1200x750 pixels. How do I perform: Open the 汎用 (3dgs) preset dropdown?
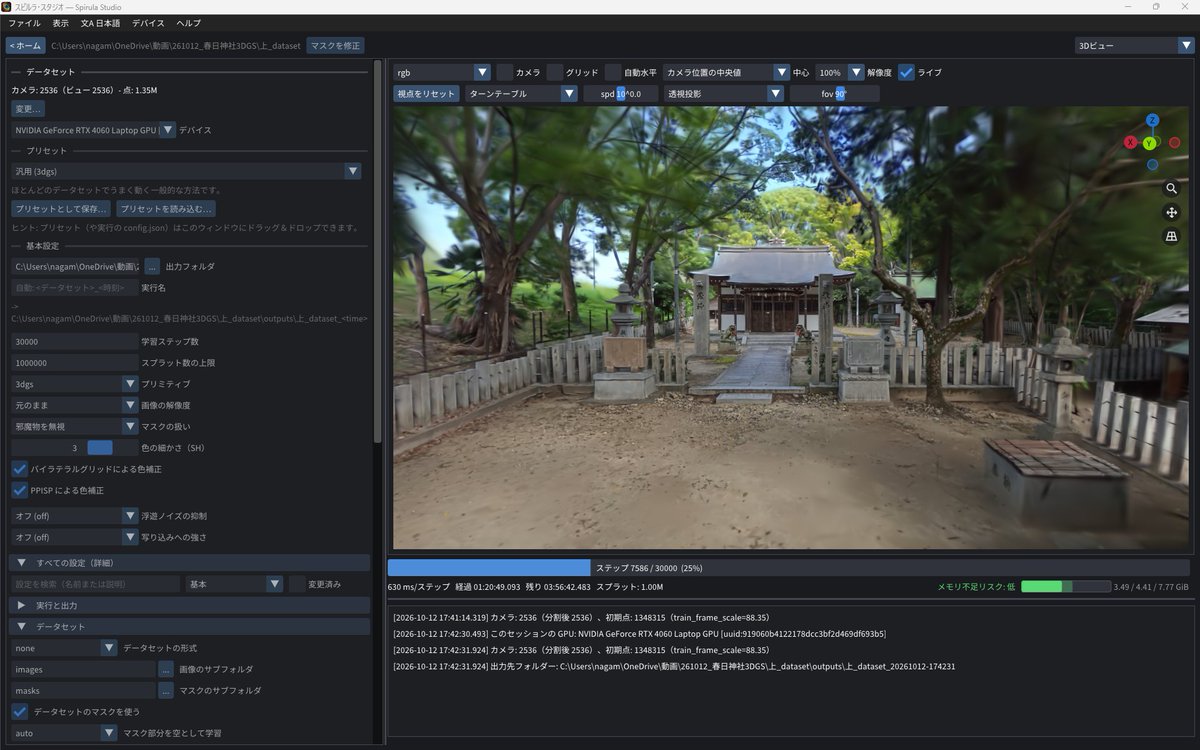tap(186, 171)
